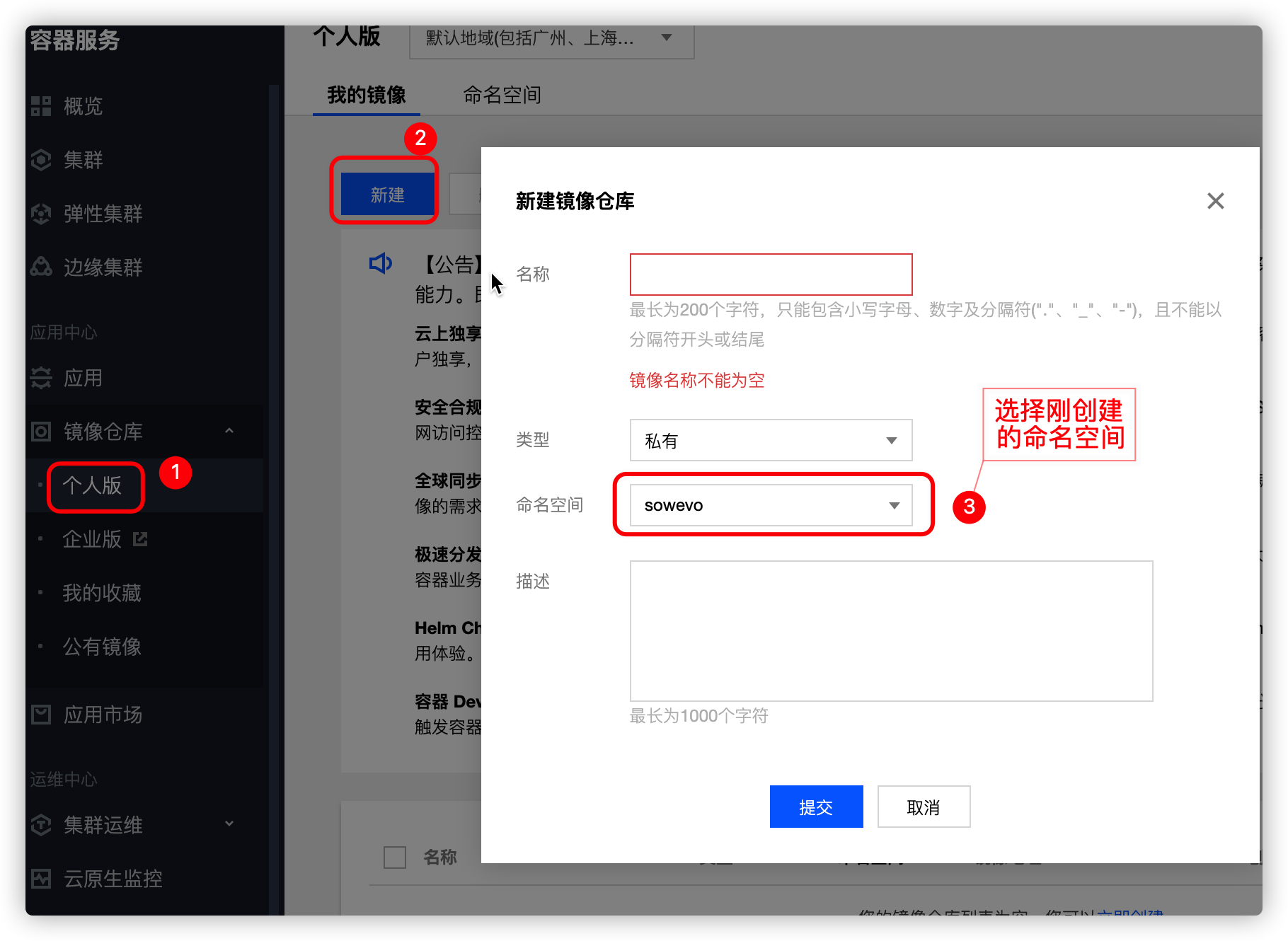
Task: Toggle the select-all checkbox beside 名称 column
Action: (x=394, y=857)
